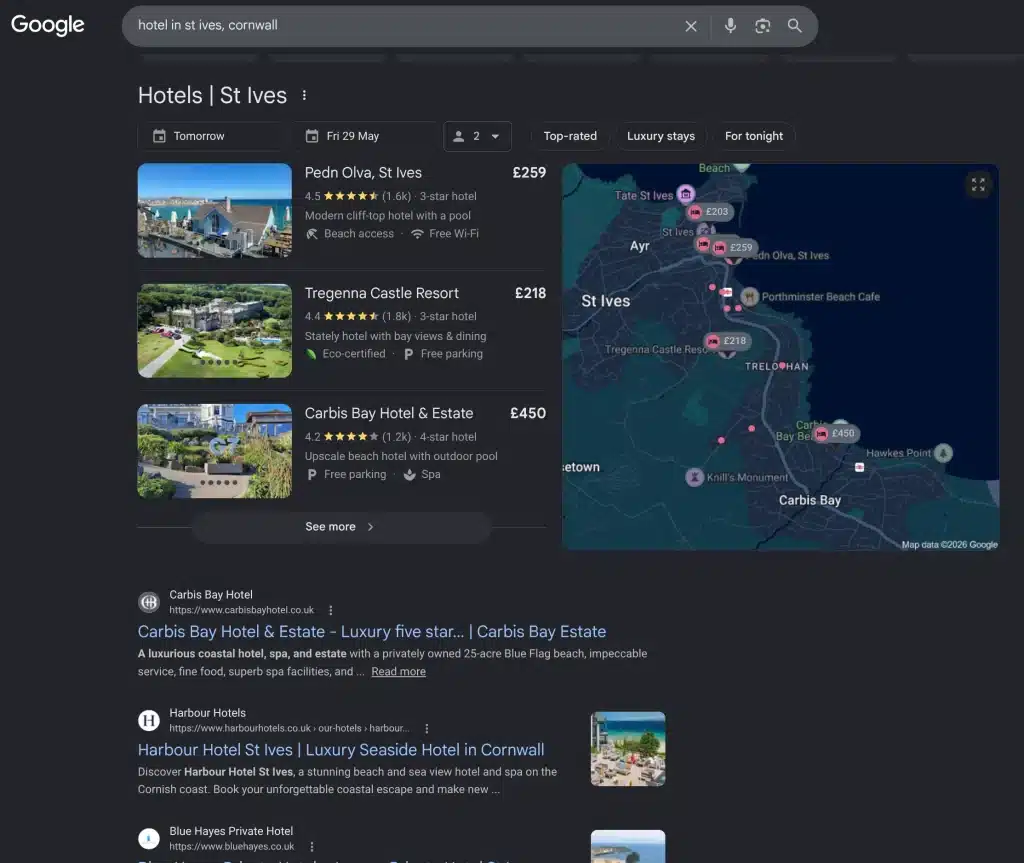Open the Pedn Olva, St Ives listing title
Image resolution: width=1024 pixels, height=863 pixels.
(363, 172)
